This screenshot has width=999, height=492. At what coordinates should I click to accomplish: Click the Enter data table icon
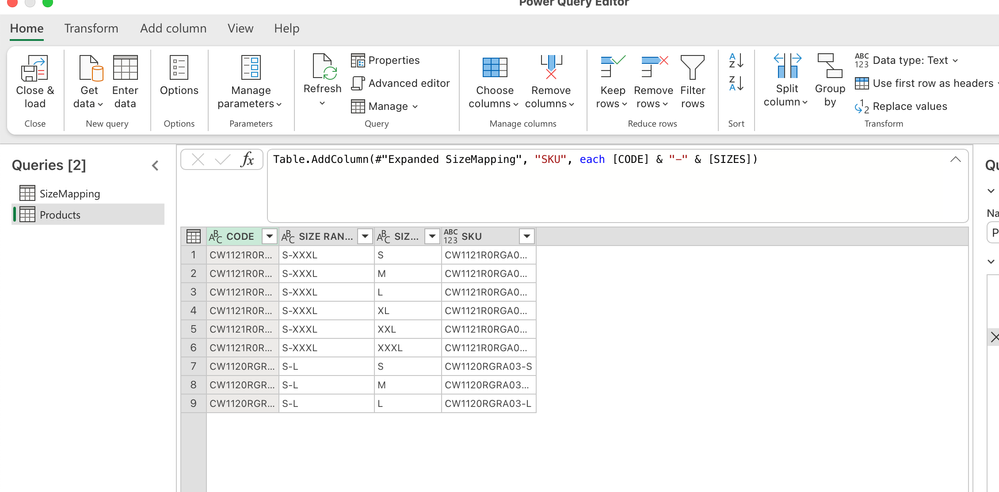coord(125,68)
